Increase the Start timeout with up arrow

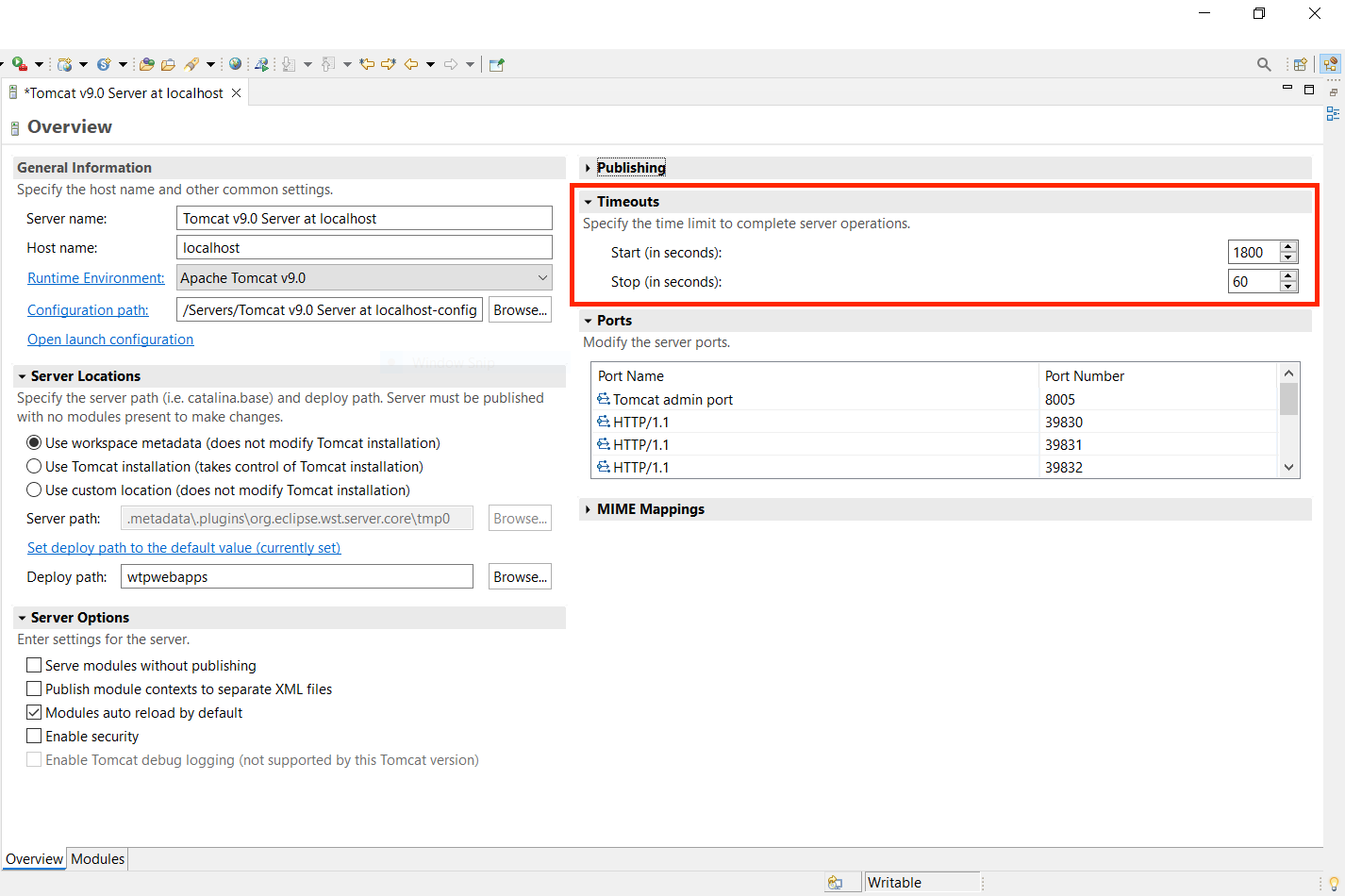pyautogui.click(x=1288, y=247)
